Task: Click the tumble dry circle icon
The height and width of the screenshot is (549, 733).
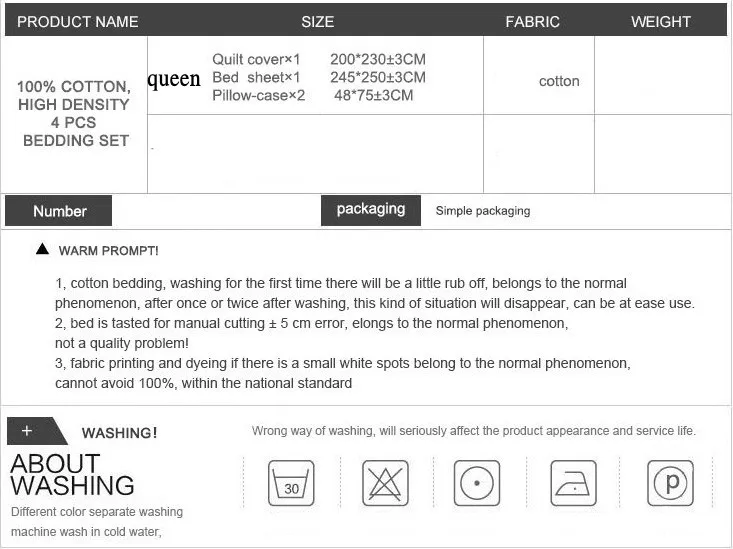Action: tap(477, 483)
